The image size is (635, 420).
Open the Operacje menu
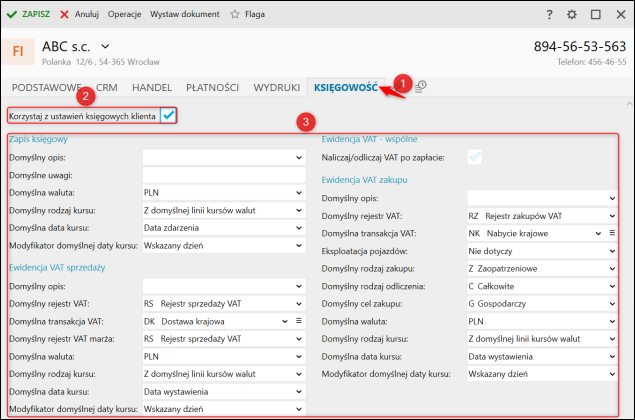click(x=124, y=15)
